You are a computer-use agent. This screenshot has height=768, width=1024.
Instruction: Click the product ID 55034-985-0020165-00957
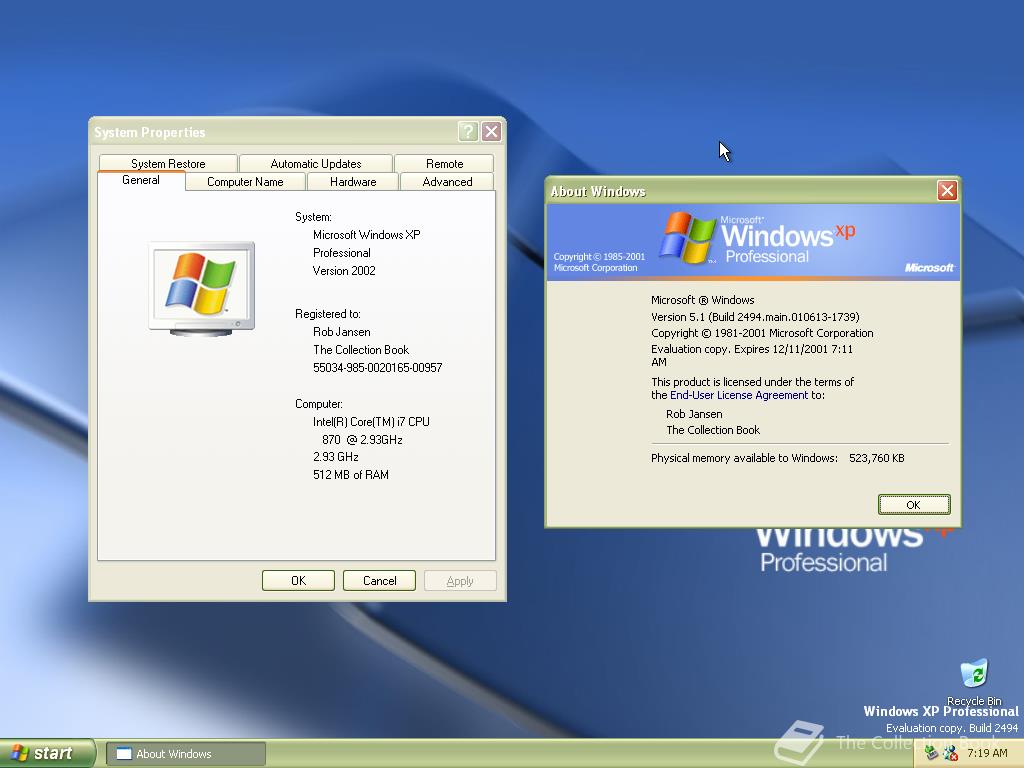(377, 368)
